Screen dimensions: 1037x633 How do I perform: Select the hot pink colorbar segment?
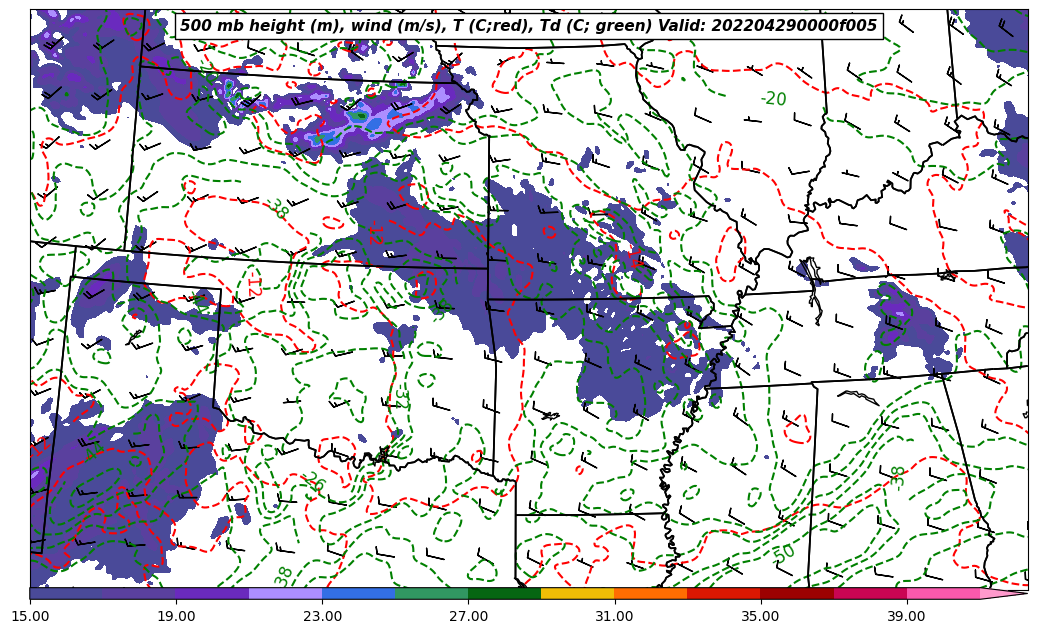coord(943,594)
